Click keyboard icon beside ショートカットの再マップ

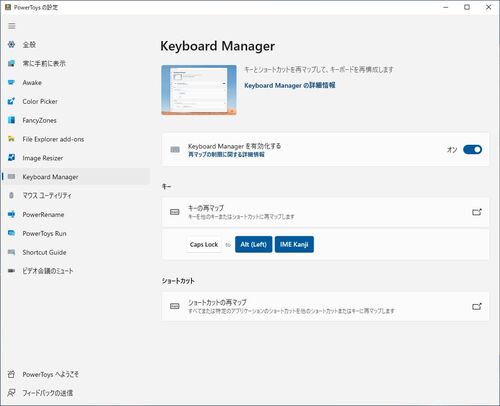tap(175, 306)
